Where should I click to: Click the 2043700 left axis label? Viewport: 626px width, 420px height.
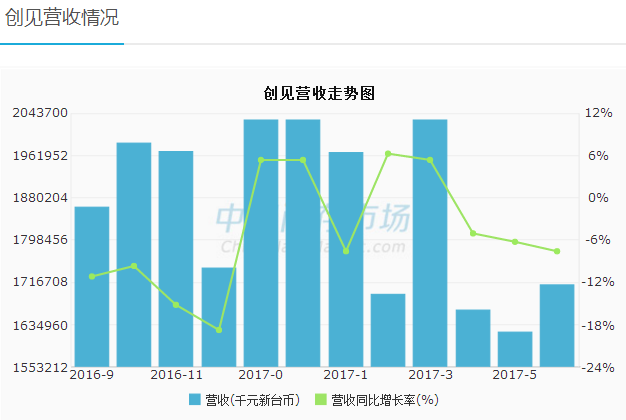(x=40, y=112)
